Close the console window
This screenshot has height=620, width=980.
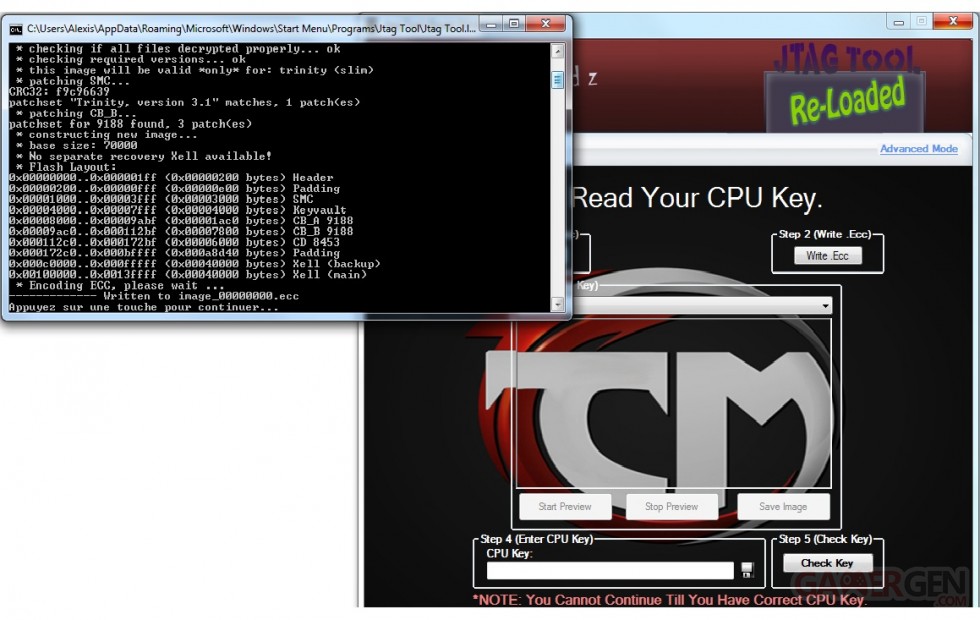coord(546,24)
